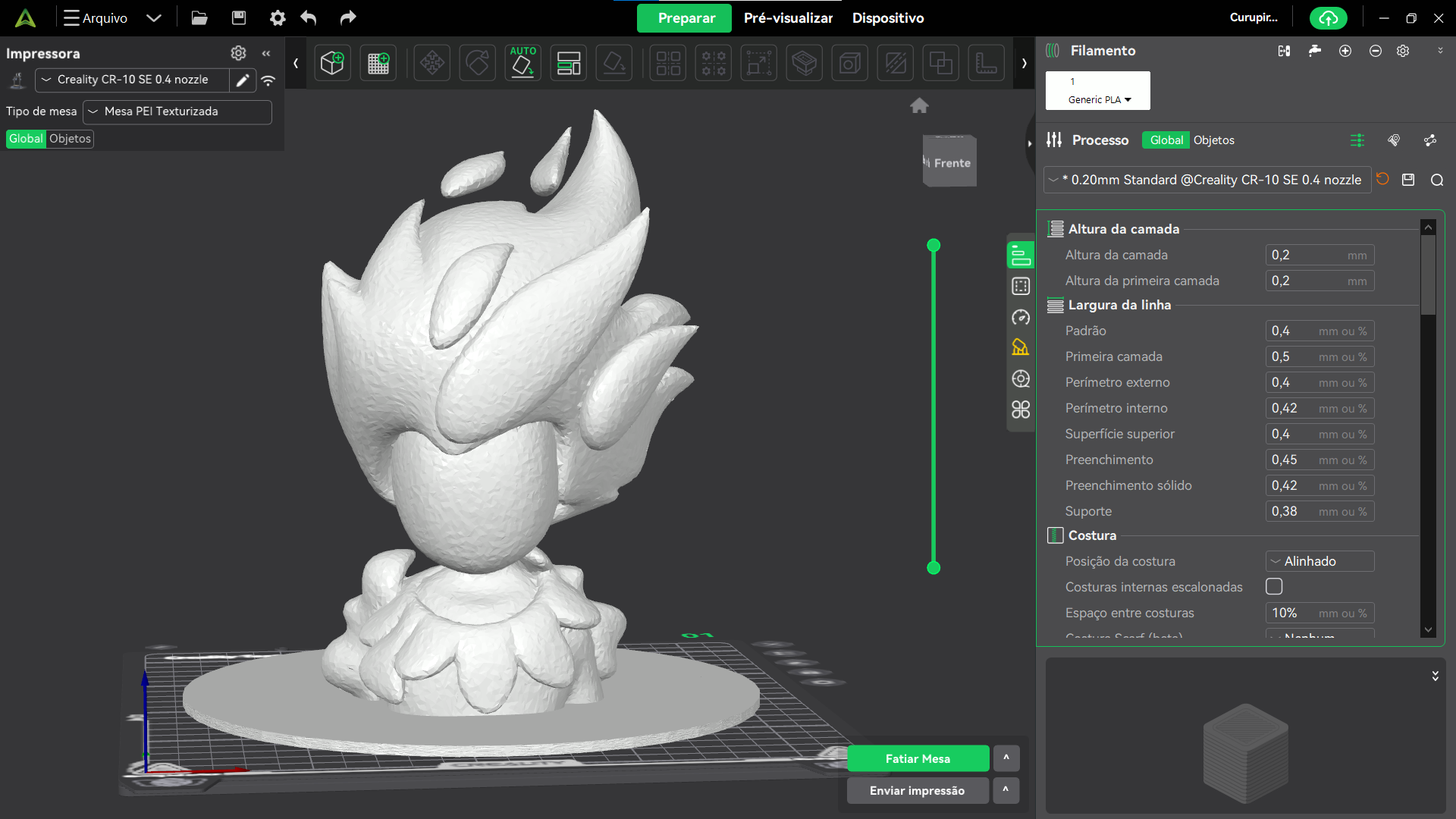The width and height of the screenshot is (1456, 819).
Task: Select the Preparar tab
Action: 686,18
